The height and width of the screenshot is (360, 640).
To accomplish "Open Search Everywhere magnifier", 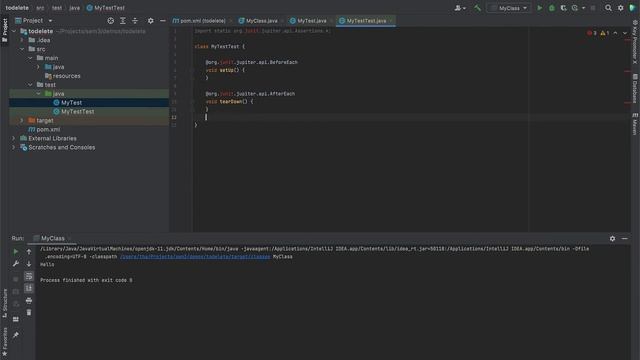I will tap(608, 8).
